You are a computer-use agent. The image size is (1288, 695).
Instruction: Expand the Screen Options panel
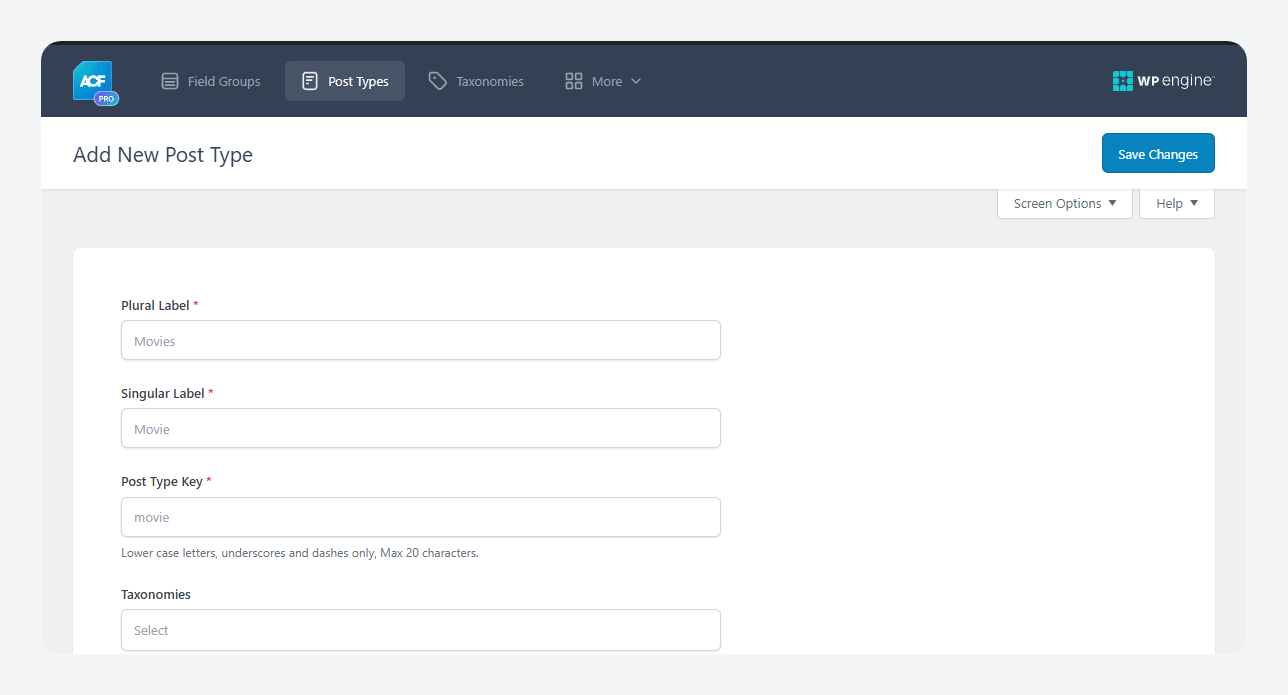coord(1065,203)
